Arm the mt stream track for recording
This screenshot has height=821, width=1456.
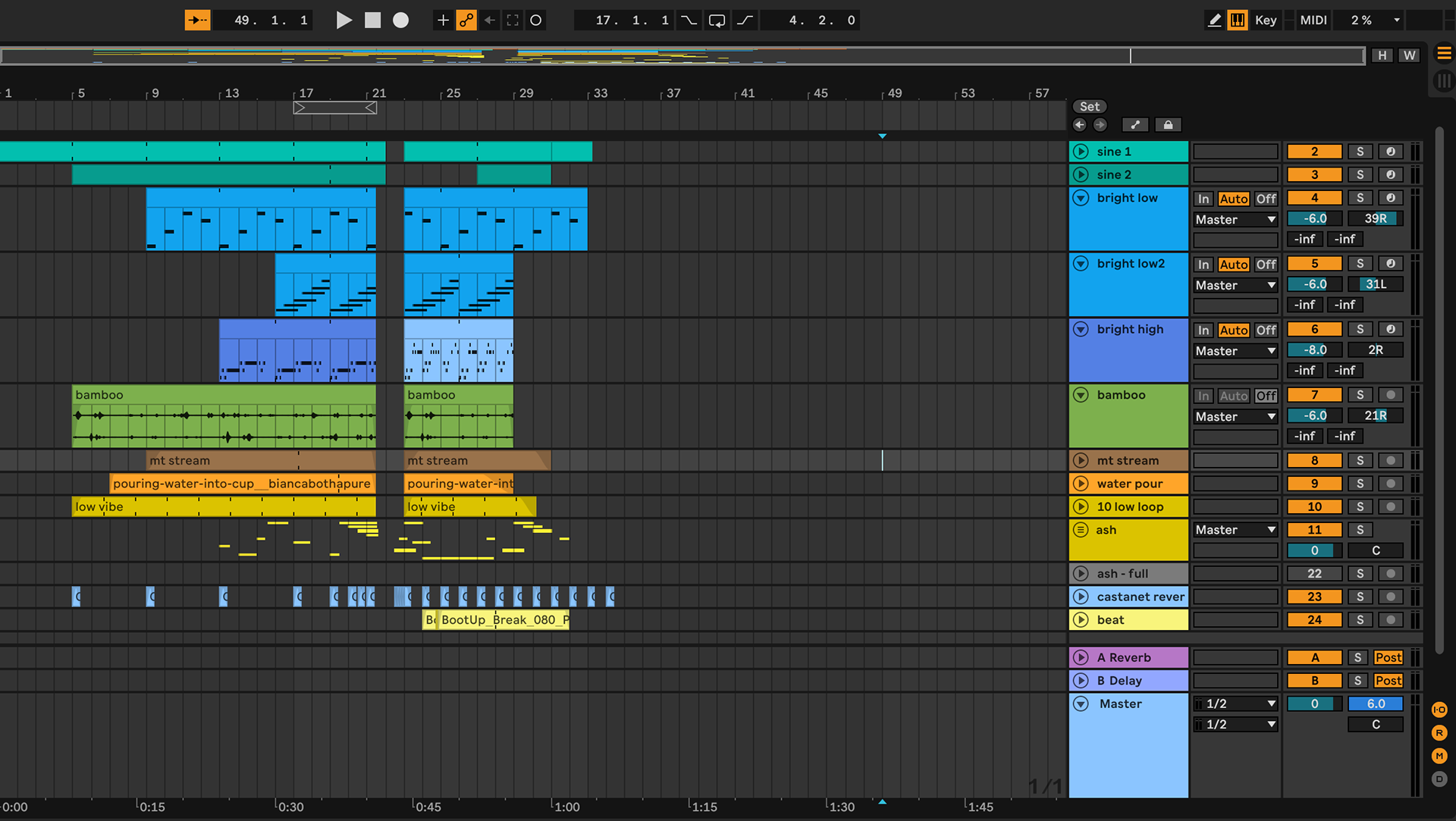coord(1390,461)
